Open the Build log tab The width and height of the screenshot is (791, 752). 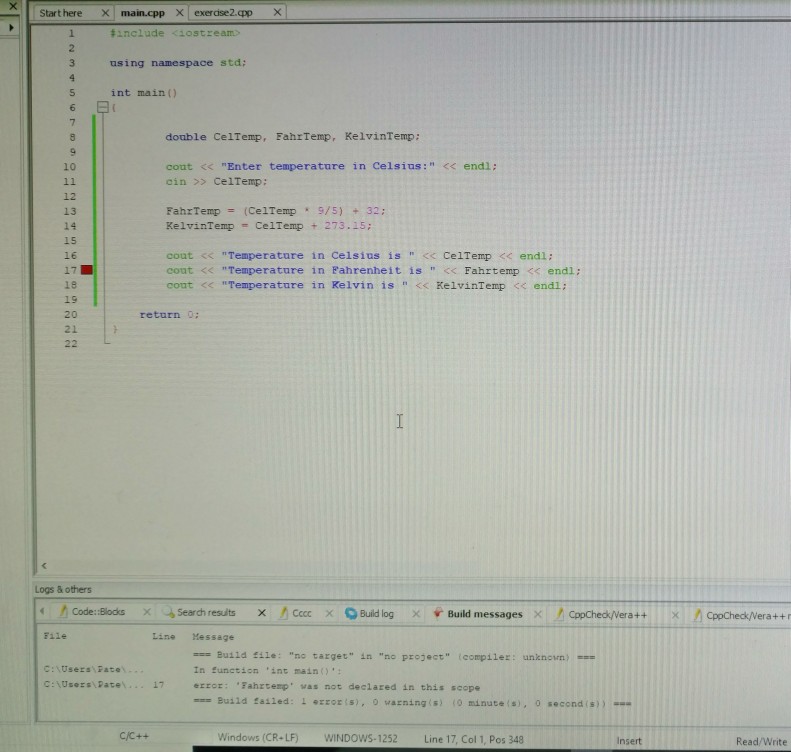tap(376, 613)
